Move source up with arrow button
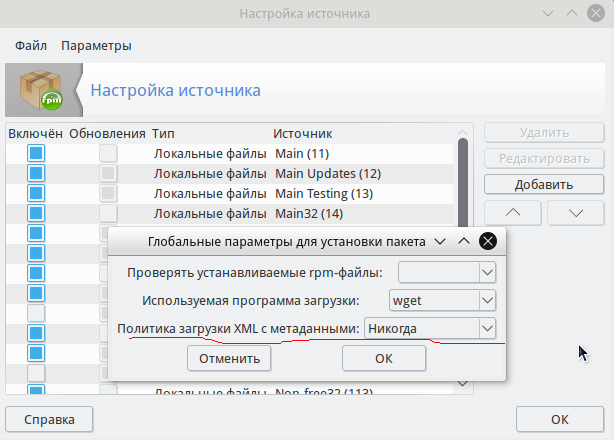The image size is (614, 440). click(x=513, y=213)
